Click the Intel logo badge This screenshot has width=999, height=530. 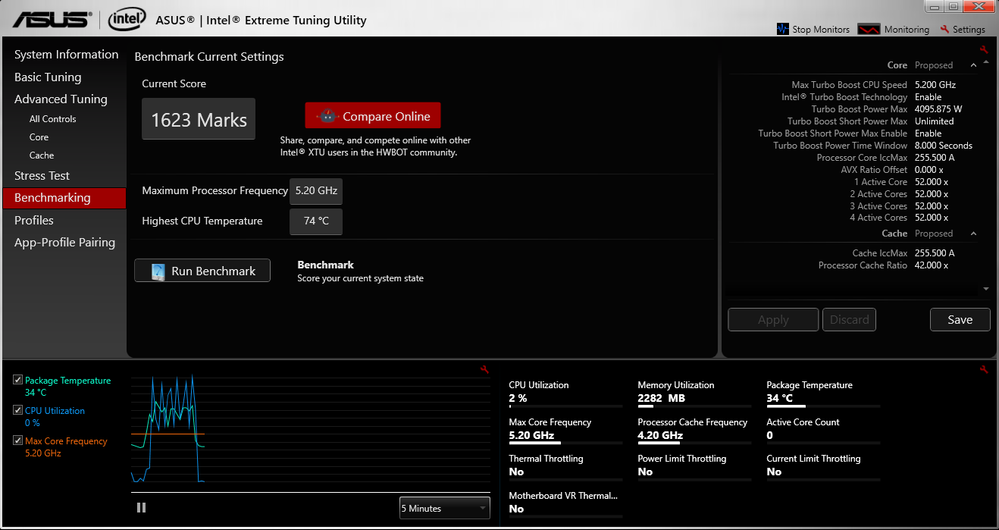tap(127, 19)
